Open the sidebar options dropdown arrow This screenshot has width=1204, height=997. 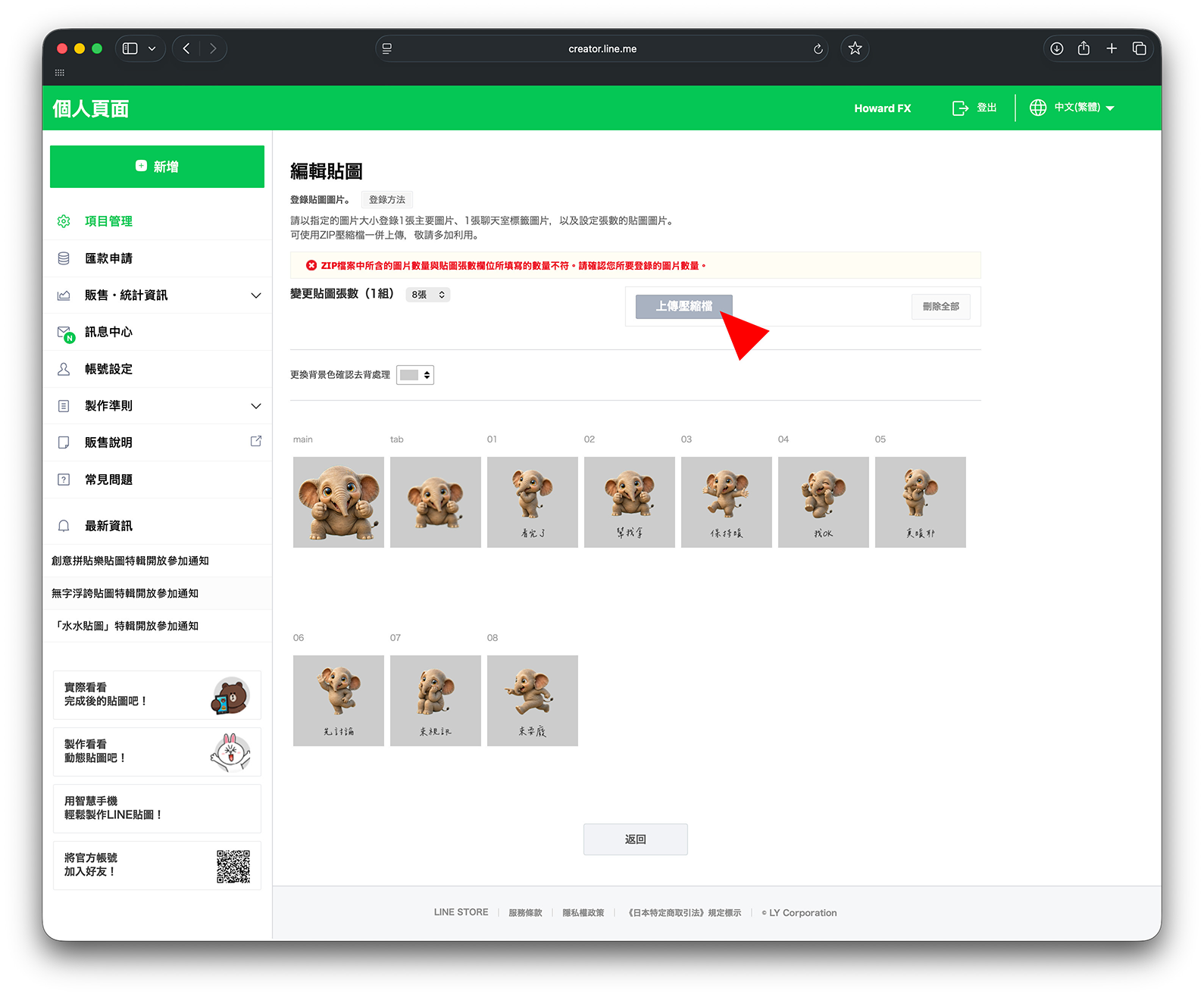[152, 48]
